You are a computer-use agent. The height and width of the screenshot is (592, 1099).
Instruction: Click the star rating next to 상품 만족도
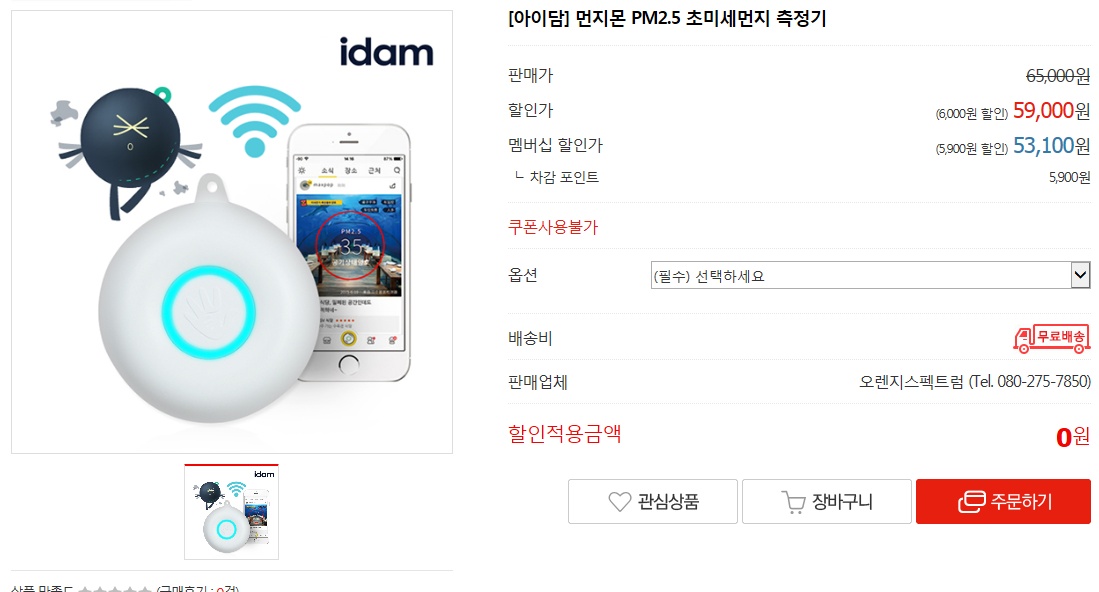[114, 588]
